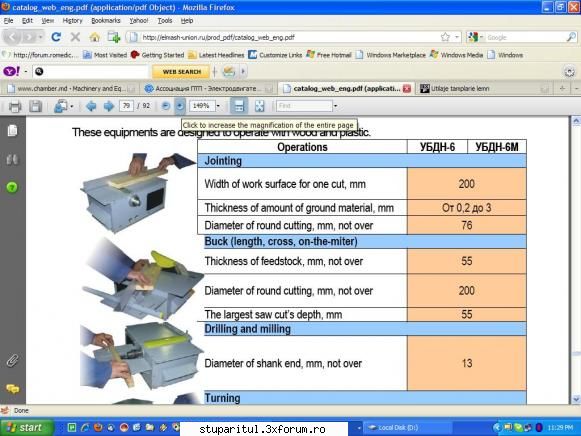This screenshot has width=581, height=436.
Task: Click PDF vertical scrollbar up arrow
Action: [575, 122]
